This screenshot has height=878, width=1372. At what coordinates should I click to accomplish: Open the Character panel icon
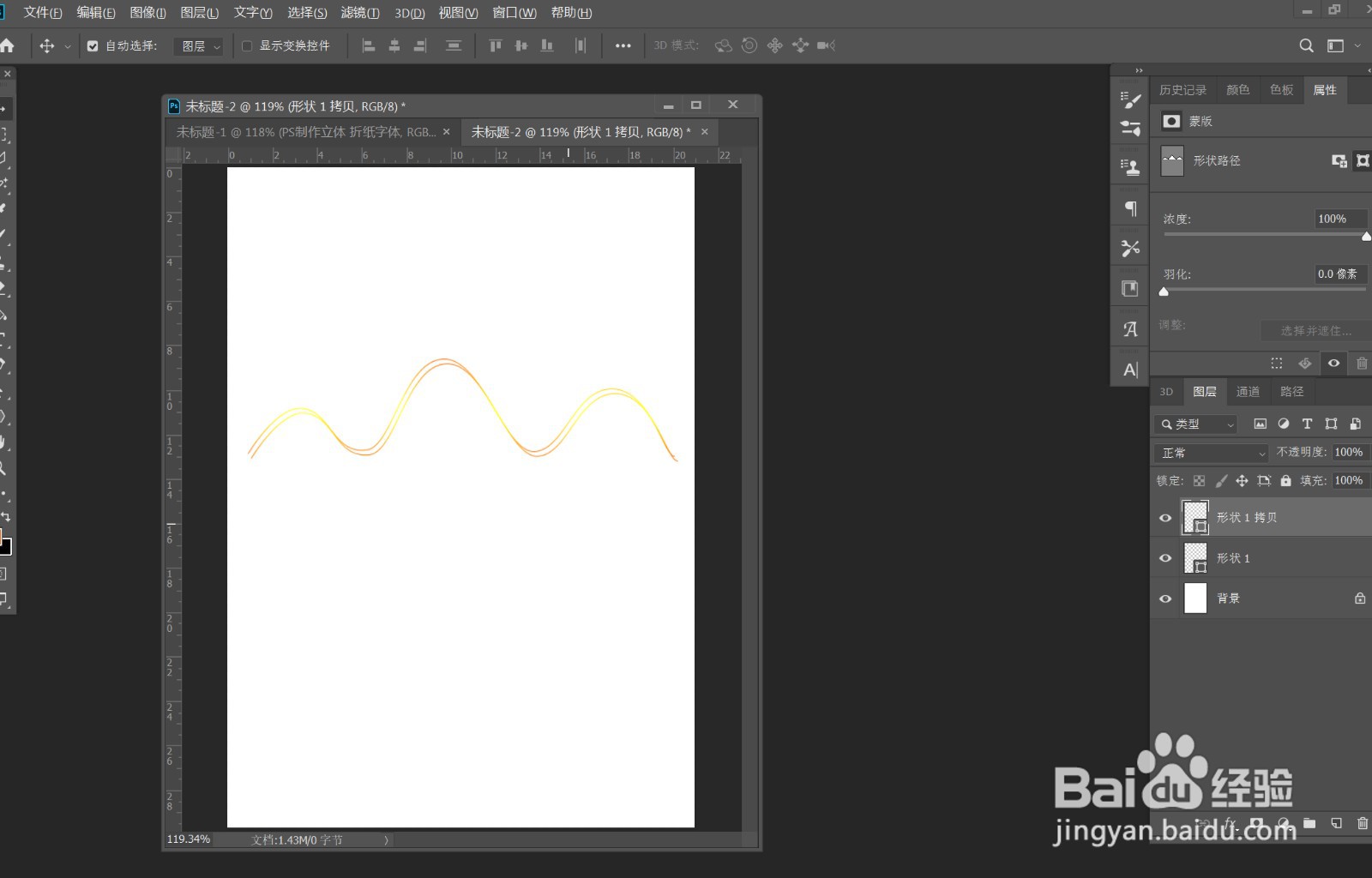1130,370
